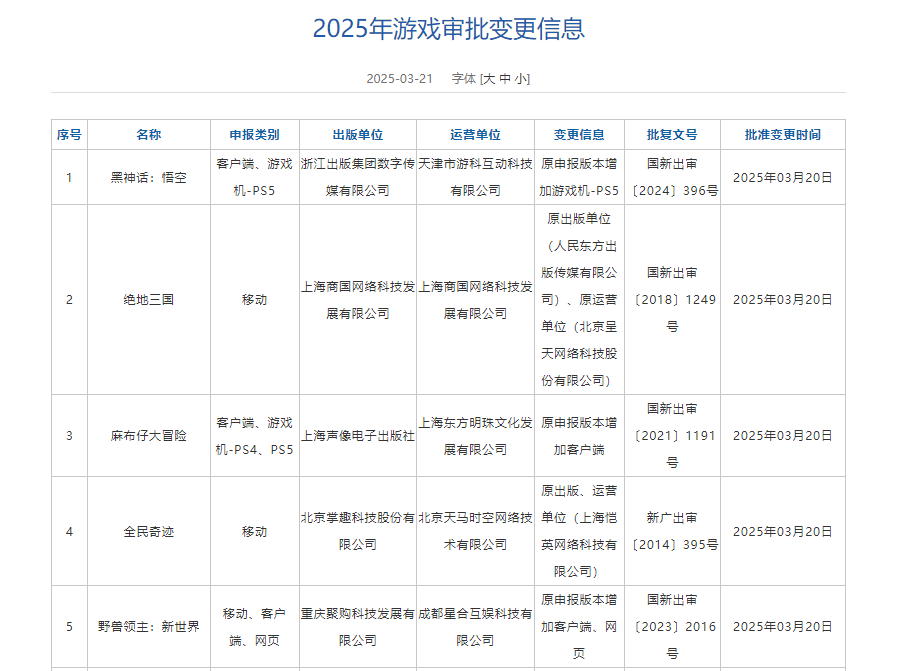Image resolution: width=898 pixels, height=671 pixels.
Task: Select the game name 全民奇迹
Action: 149,531
